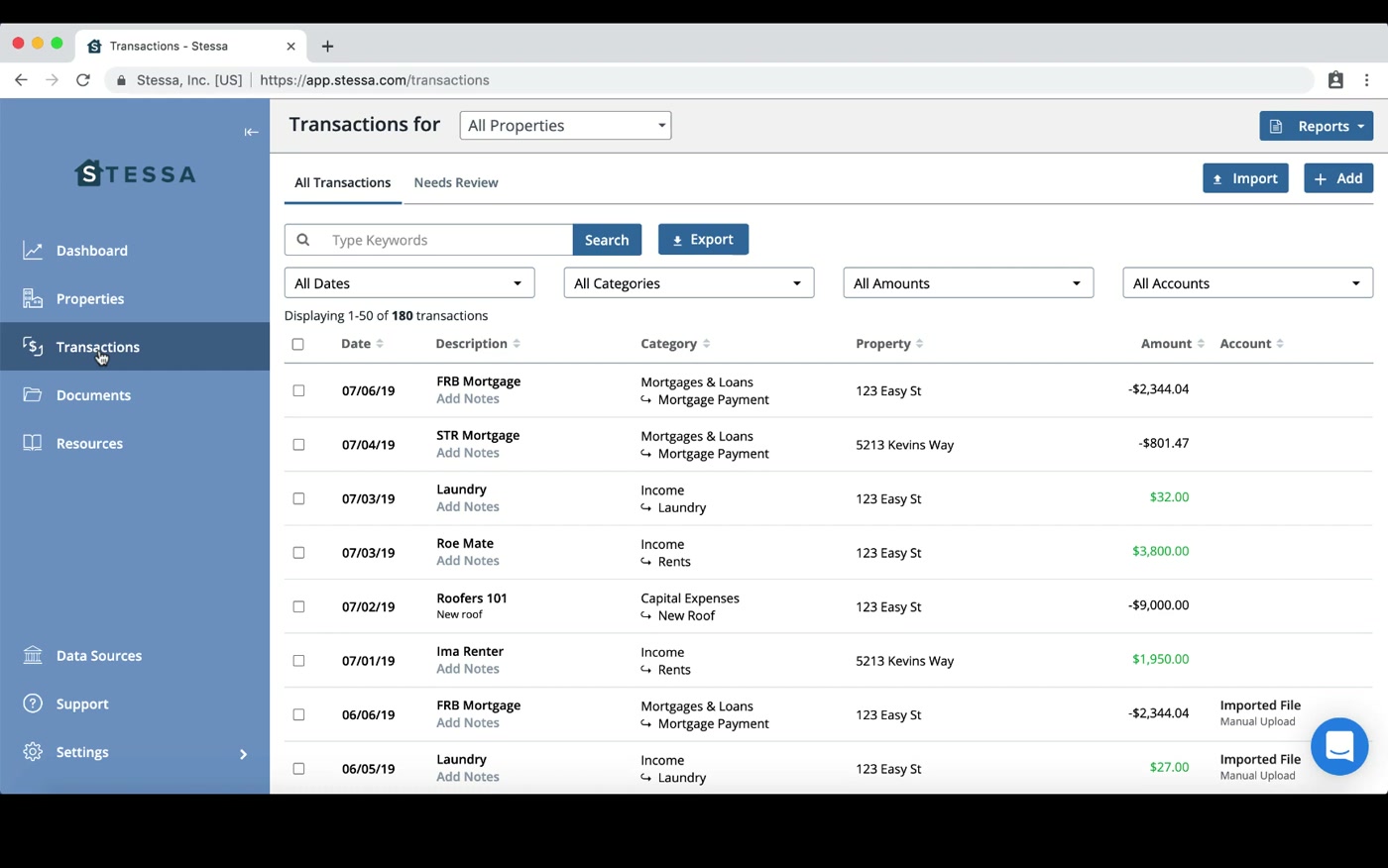Viewport: 1388px width, 868px height.
Task: Collapse the sidebar with the arrow icon
Action: [251, 132]
